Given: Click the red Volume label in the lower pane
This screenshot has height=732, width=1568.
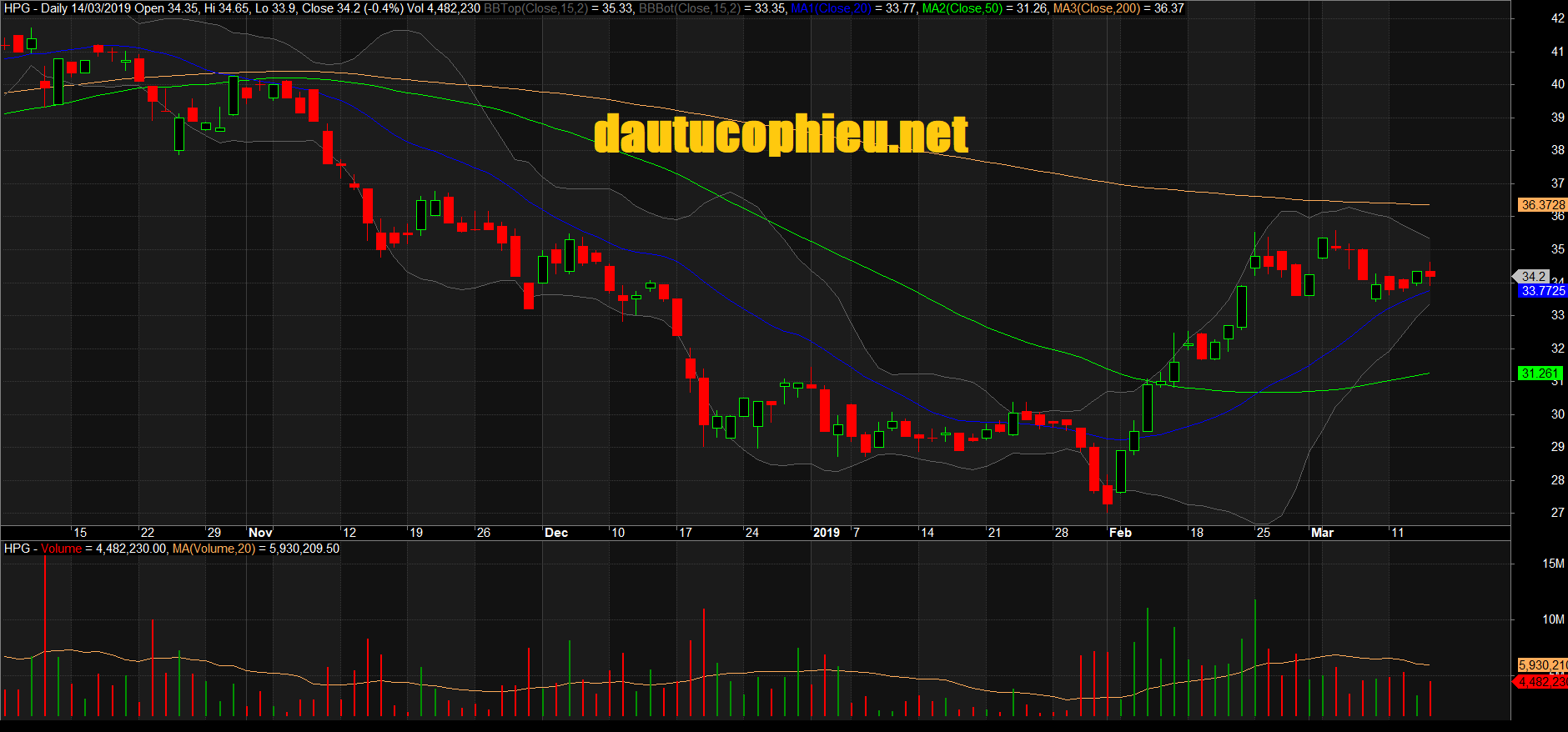Looking at the screenshot, I should [61, 549].
